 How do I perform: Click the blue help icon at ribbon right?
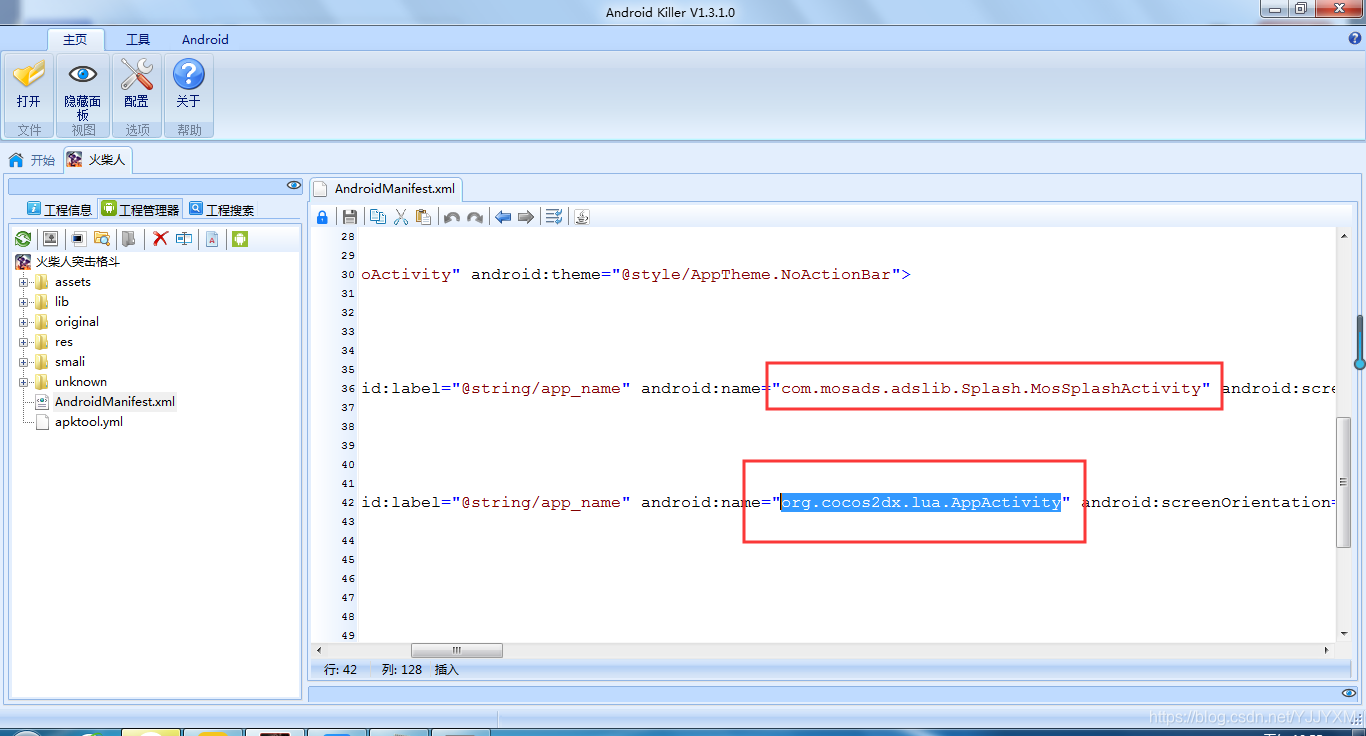[x=1355, y=39]
